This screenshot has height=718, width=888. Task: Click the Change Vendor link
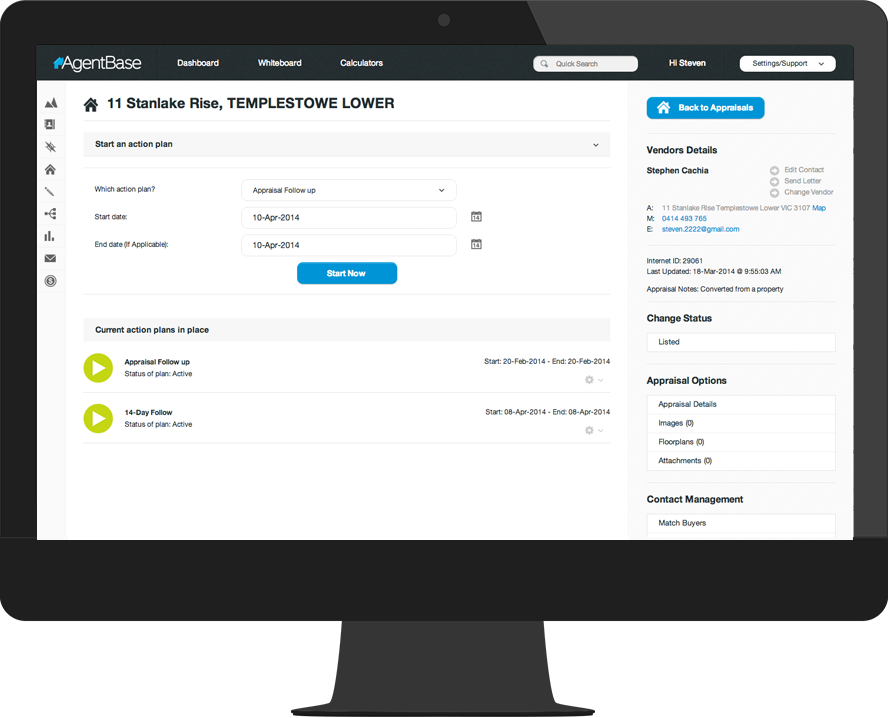tap(809, 193)
